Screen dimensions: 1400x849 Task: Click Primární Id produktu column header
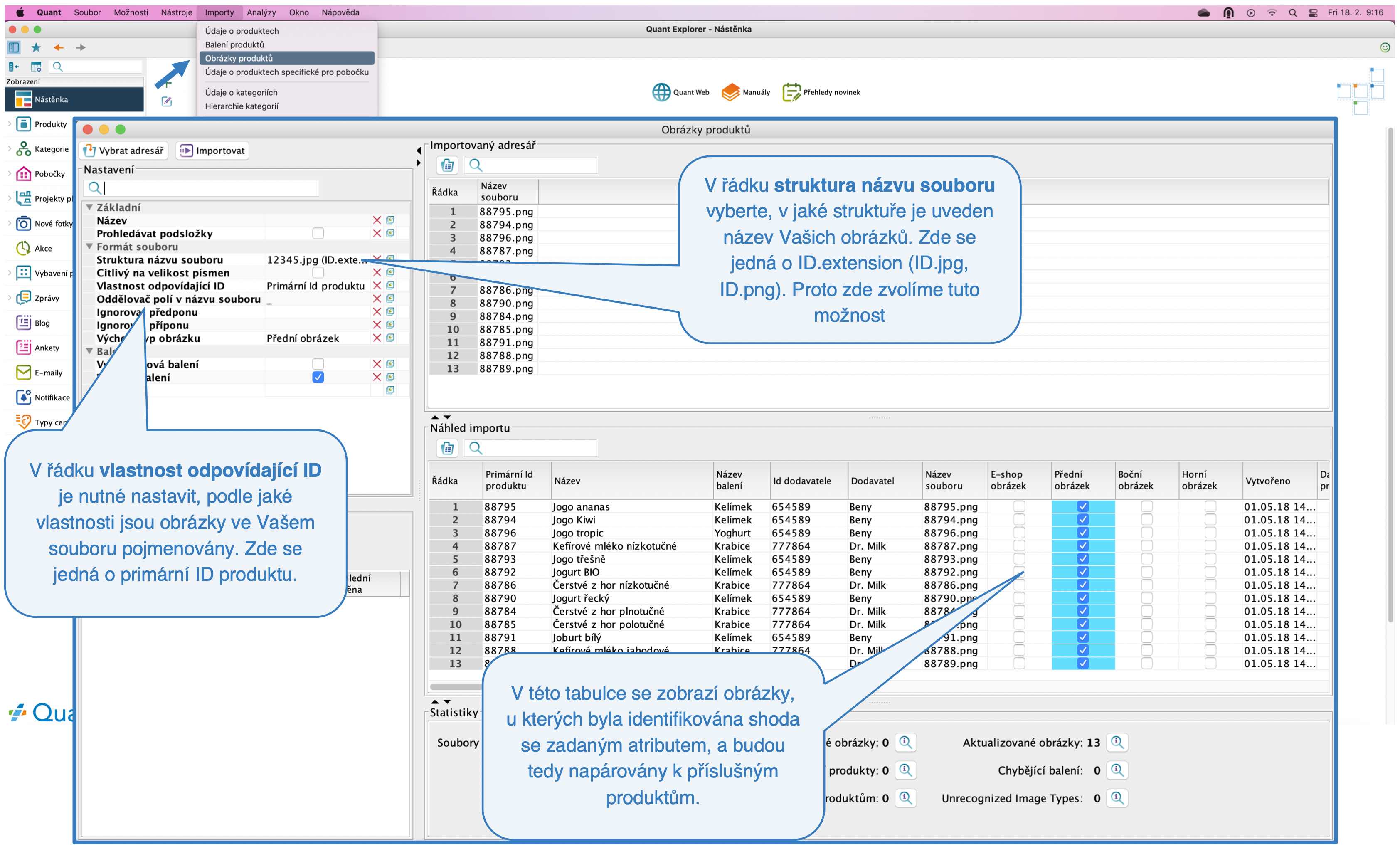tap(516, 480)
